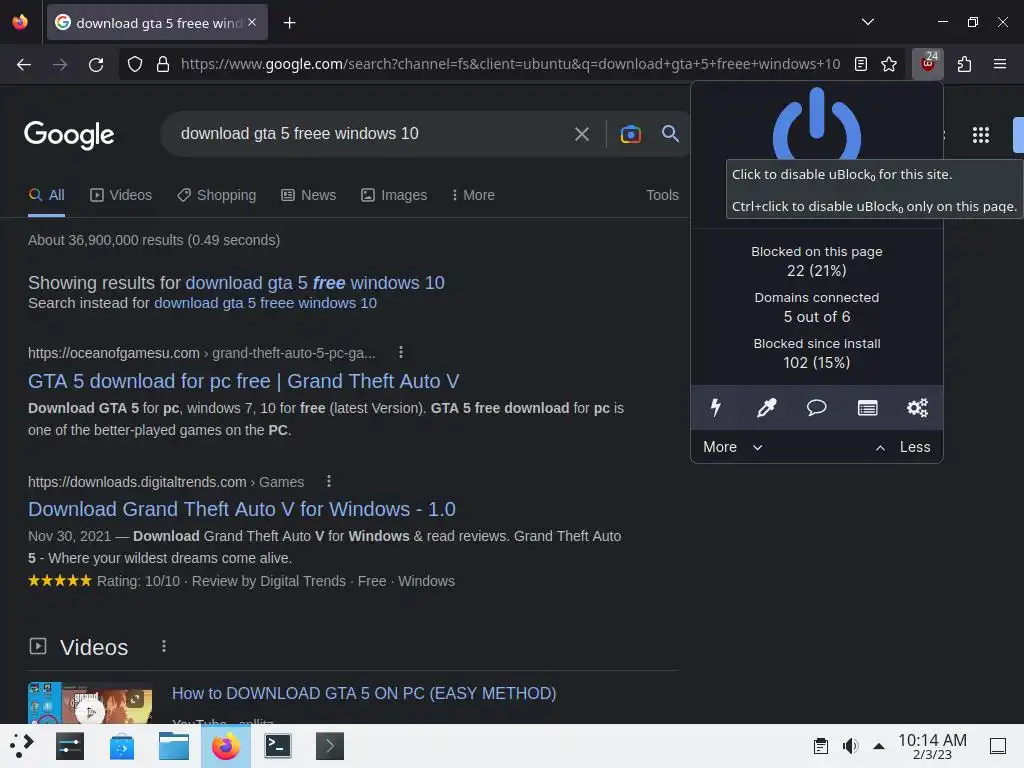Search by image camera icon
Image resolution: width=1024 pixels, height=768 pixels.
click(630, 134)
